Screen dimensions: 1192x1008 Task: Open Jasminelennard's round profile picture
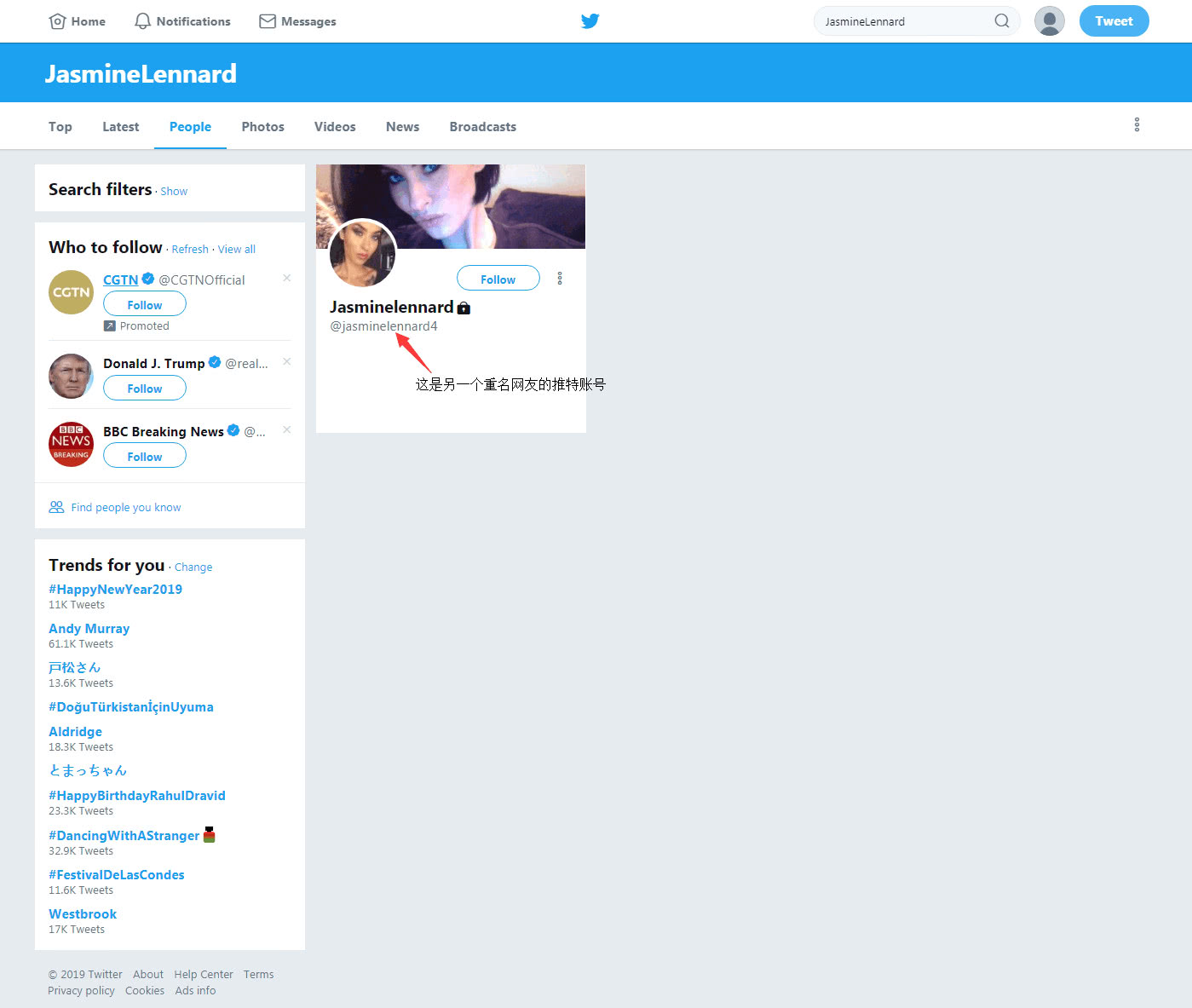click(363, 253)
